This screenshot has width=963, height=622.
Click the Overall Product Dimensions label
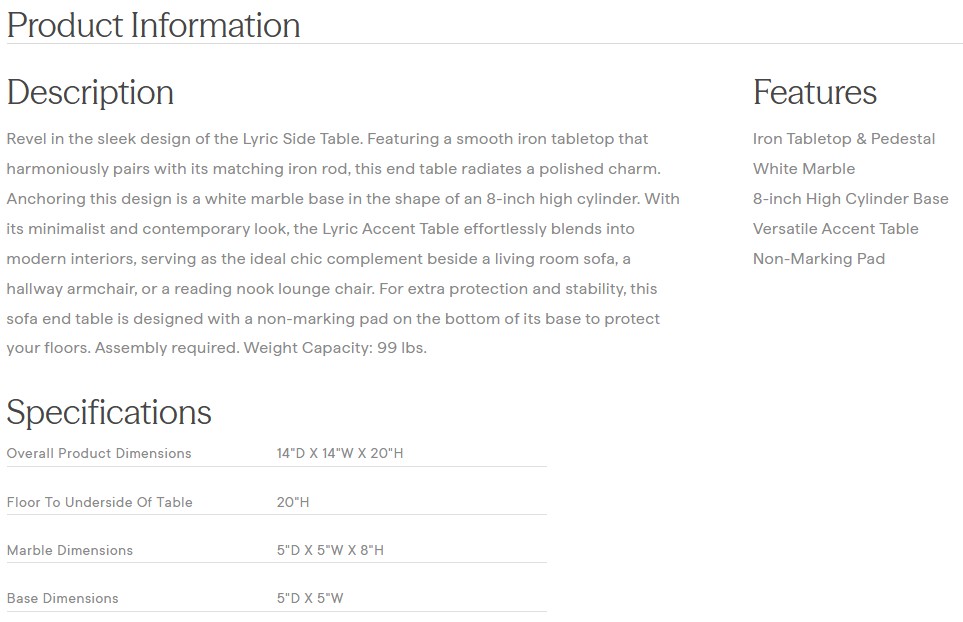[99, 454]
